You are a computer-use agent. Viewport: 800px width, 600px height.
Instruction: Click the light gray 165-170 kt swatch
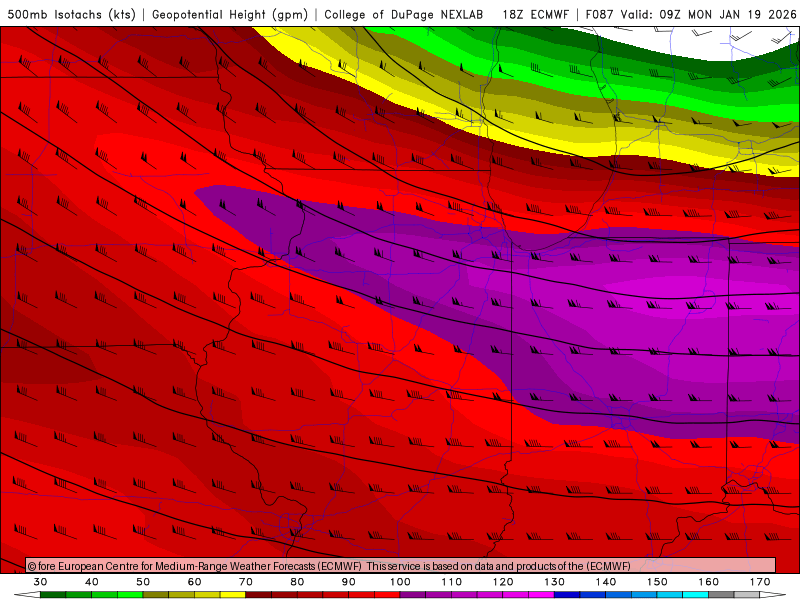pos(747,595)
